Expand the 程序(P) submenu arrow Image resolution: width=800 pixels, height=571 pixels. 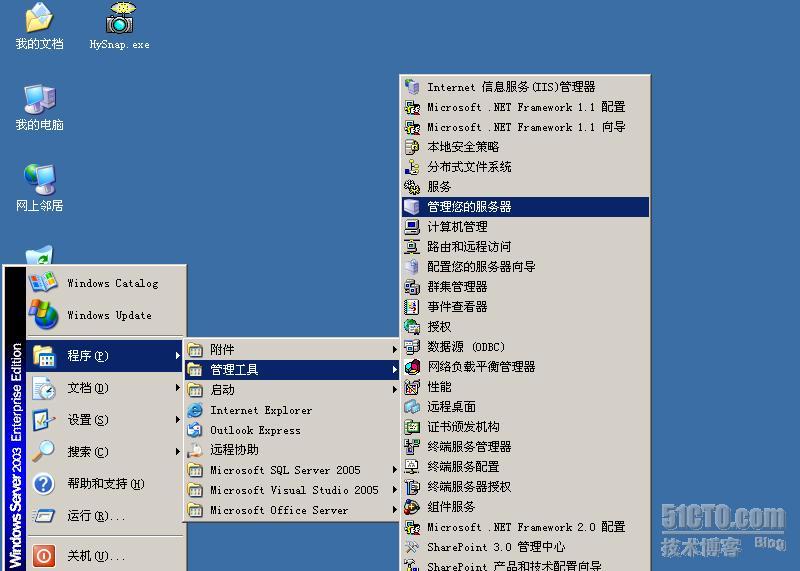(177, 356)
